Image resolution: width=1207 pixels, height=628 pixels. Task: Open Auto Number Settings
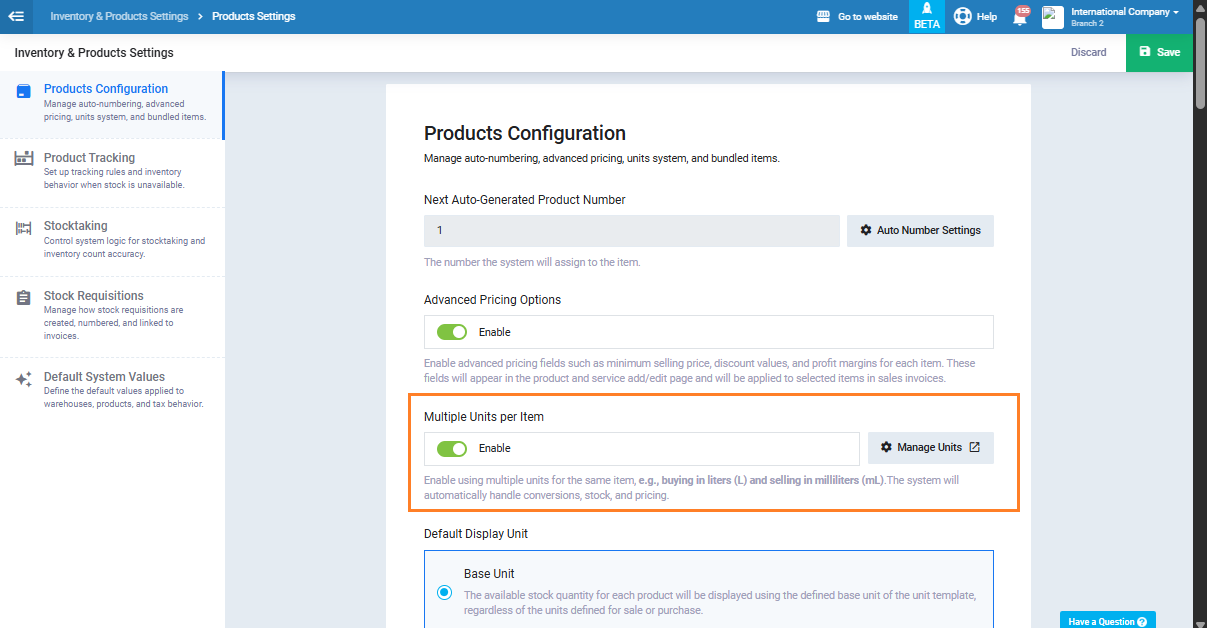pyautogui.click(x=920, y=230)
